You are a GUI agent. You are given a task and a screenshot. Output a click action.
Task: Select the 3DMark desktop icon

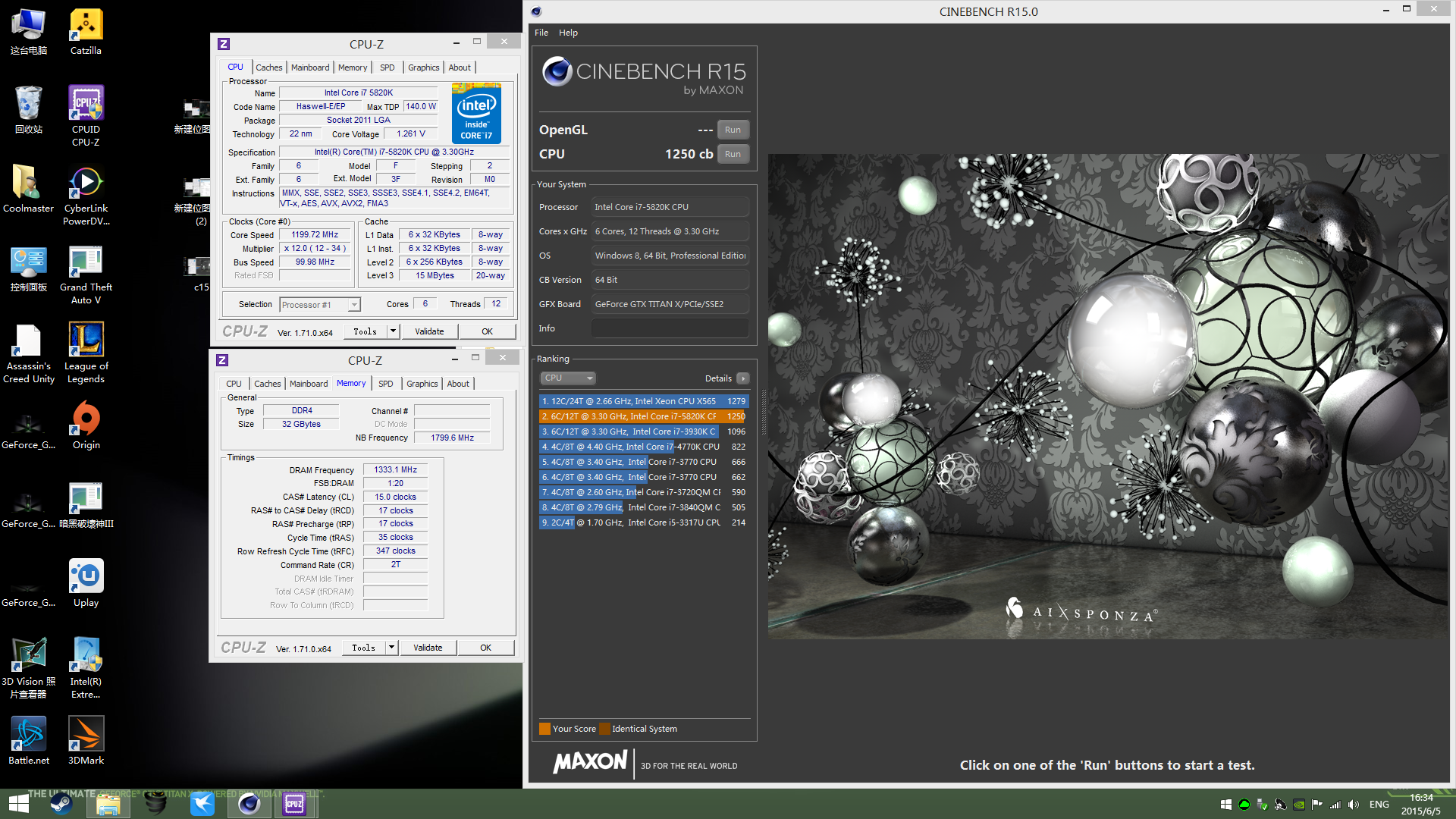coord(86,742)
